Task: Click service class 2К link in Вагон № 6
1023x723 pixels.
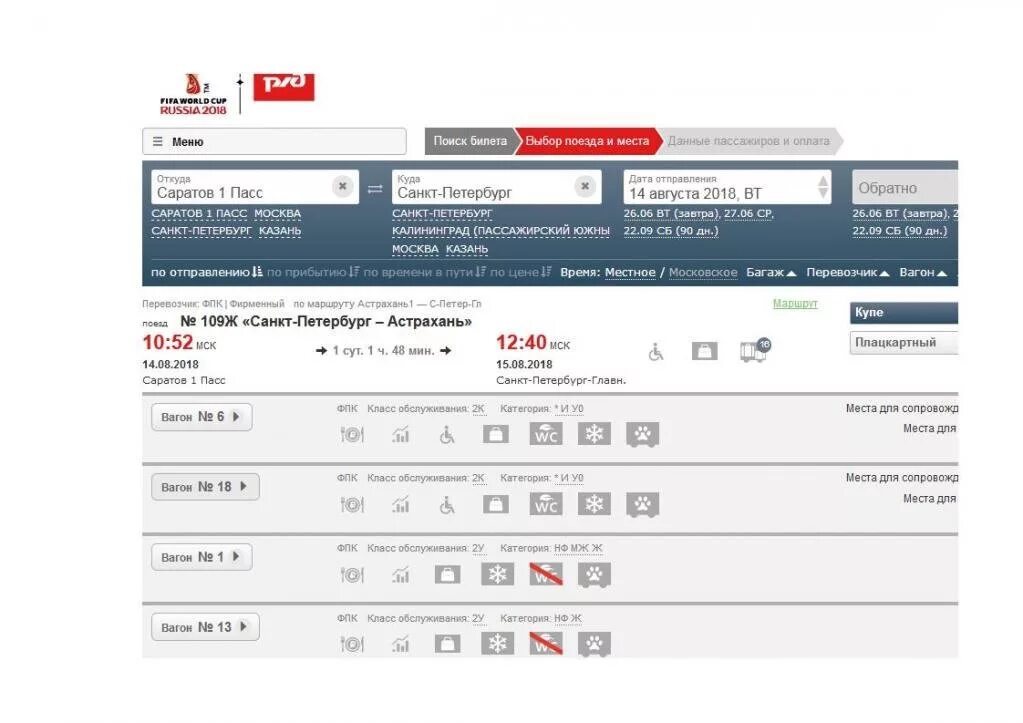Action: 478,408
